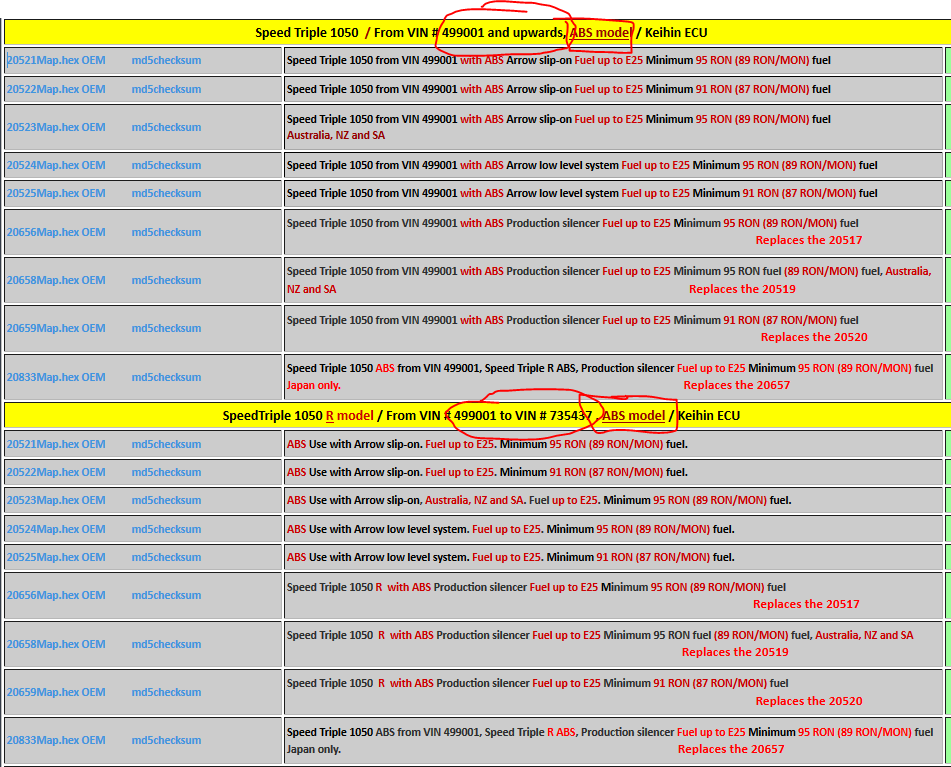This screenshot has width=951, height=767.
Task: Click md5checksum beside 20656Map.hex in VIN upwards section
Action: [166, 232]
